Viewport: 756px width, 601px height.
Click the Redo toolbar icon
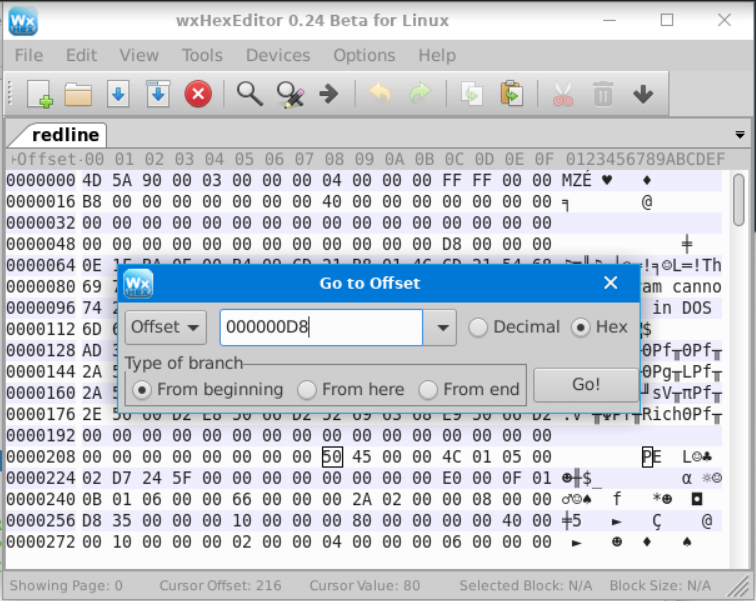pyautogui.click(x=419, y=93)
